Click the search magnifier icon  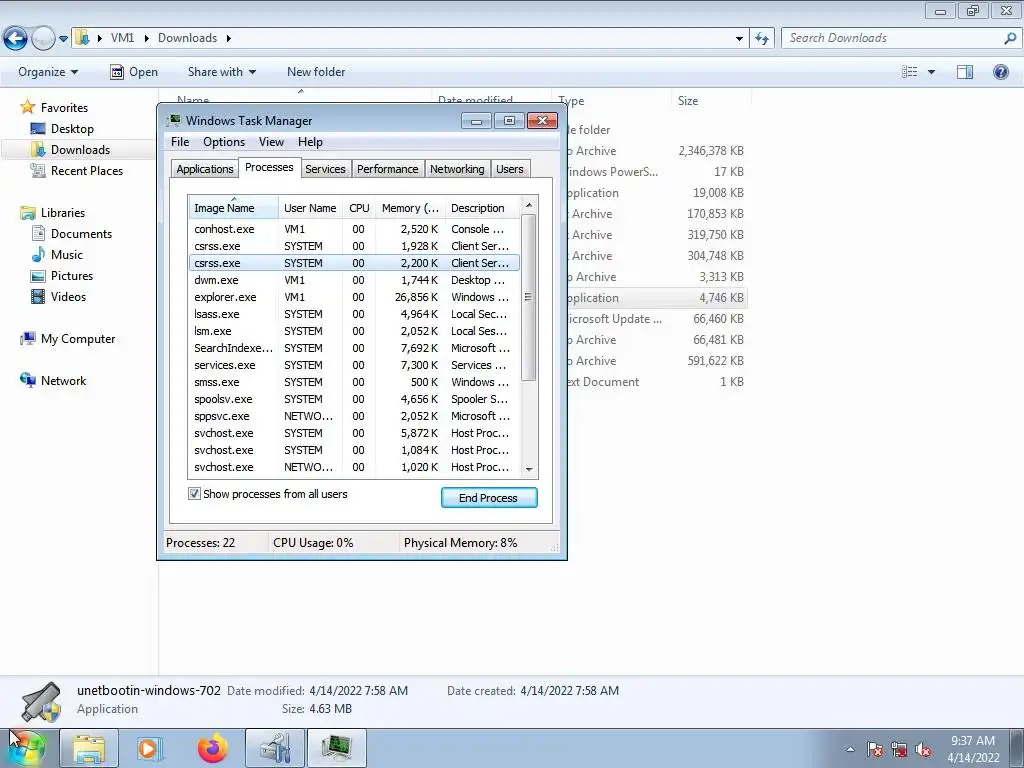1010,38
